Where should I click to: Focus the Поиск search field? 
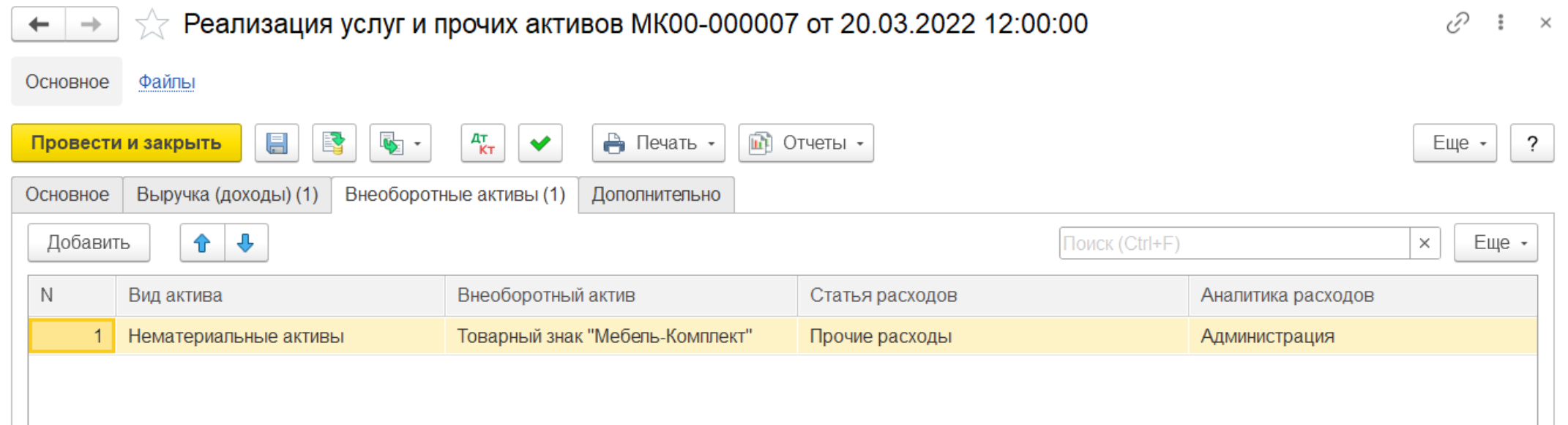pyautogui.click(x=1233, y=243)
